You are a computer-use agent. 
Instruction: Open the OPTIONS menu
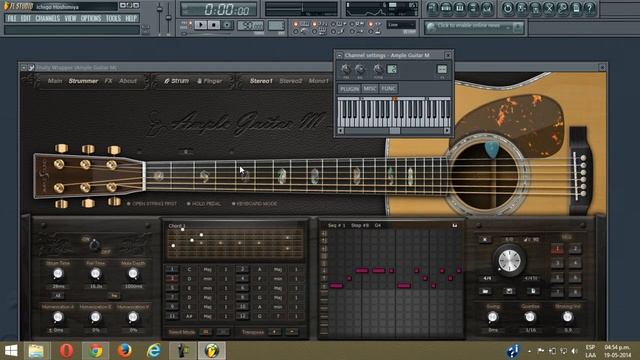[91, 18]
